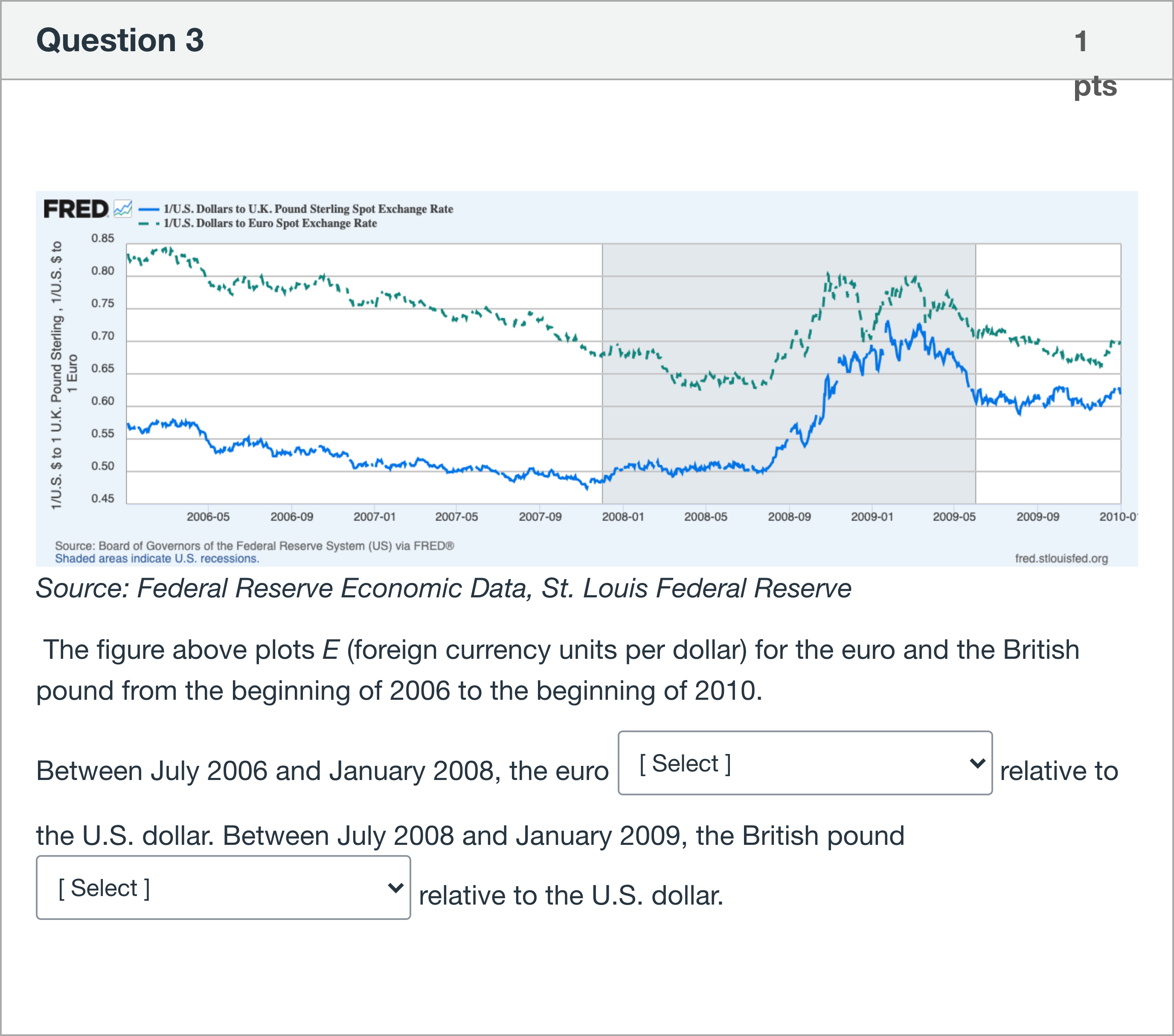Open the fred.stlouisfed.org link
The width and height of the screenshot is (1174, 1036).
pyautogui.click(x=1061, y=559)
